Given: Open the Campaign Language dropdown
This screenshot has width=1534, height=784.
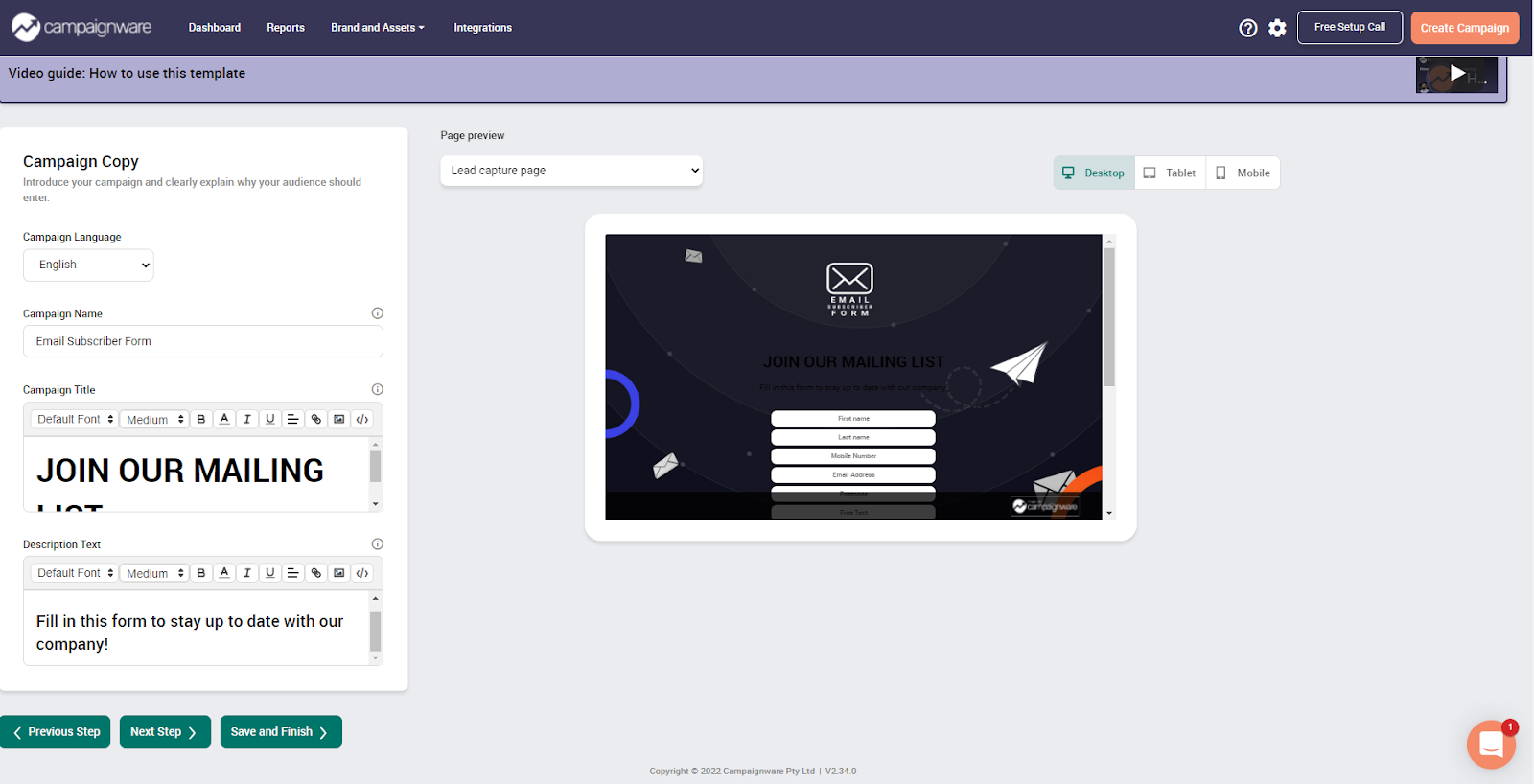Looking at the screenshot, I should pyautogui.click(x=88, y=265).
